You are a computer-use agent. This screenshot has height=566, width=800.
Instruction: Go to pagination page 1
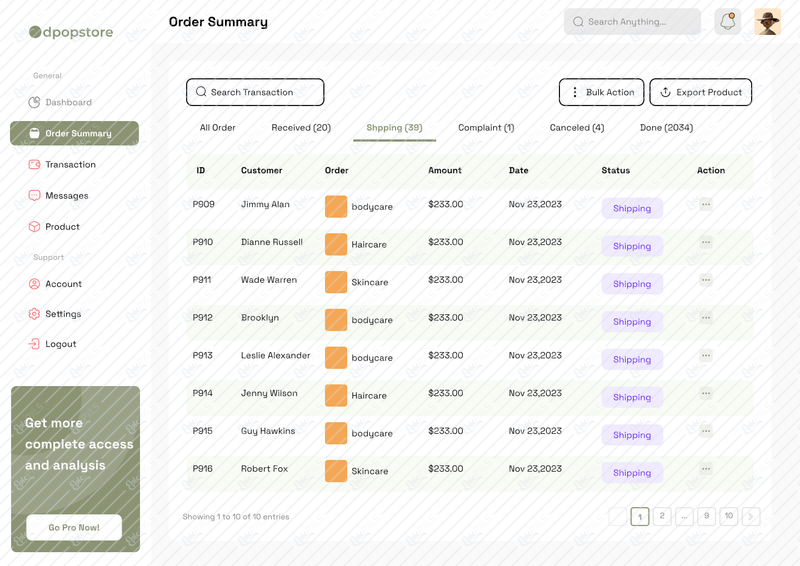(640, 516)
